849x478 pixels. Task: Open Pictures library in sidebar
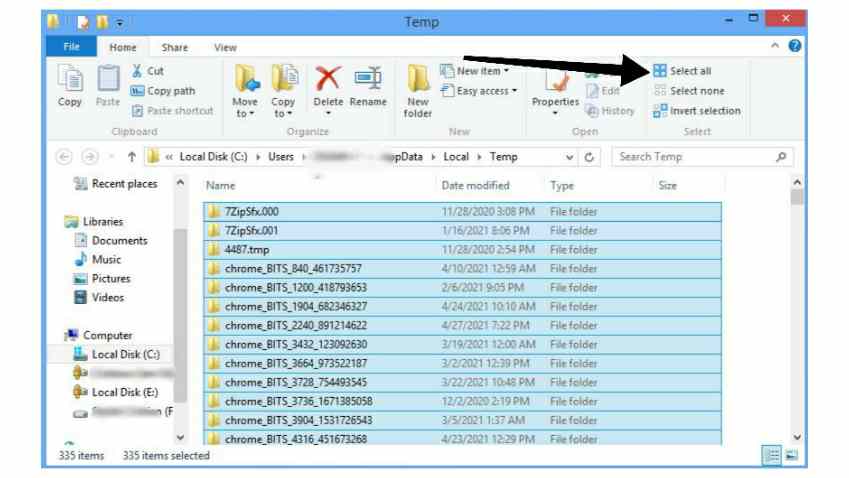tap(102, 279)
